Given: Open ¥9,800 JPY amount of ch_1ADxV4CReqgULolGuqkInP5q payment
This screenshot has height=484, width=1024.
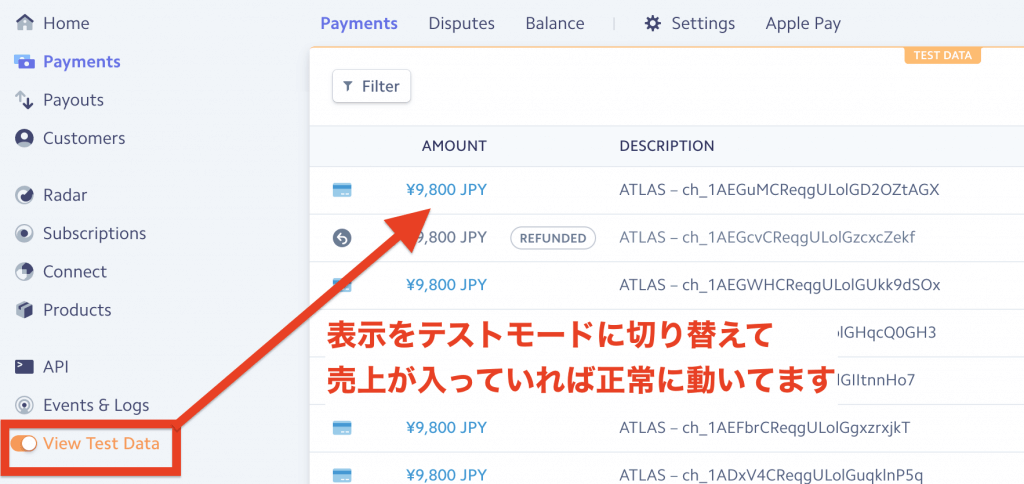Looking at the screenshot, I should click(446, 476).
